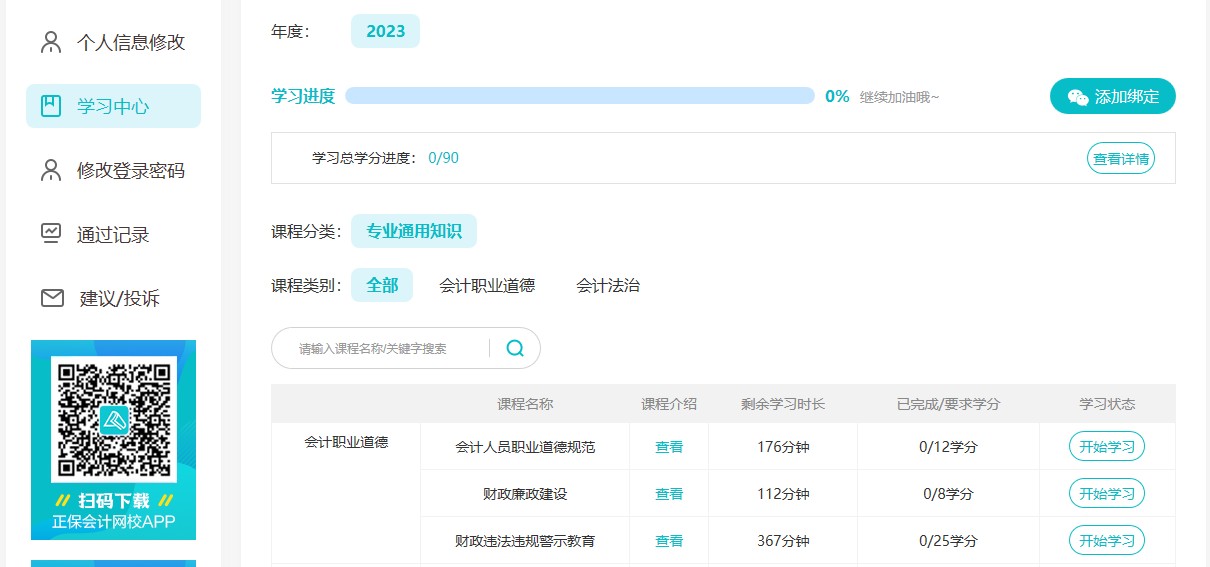Click the 添加绑定 button

tap(1113, 97)
